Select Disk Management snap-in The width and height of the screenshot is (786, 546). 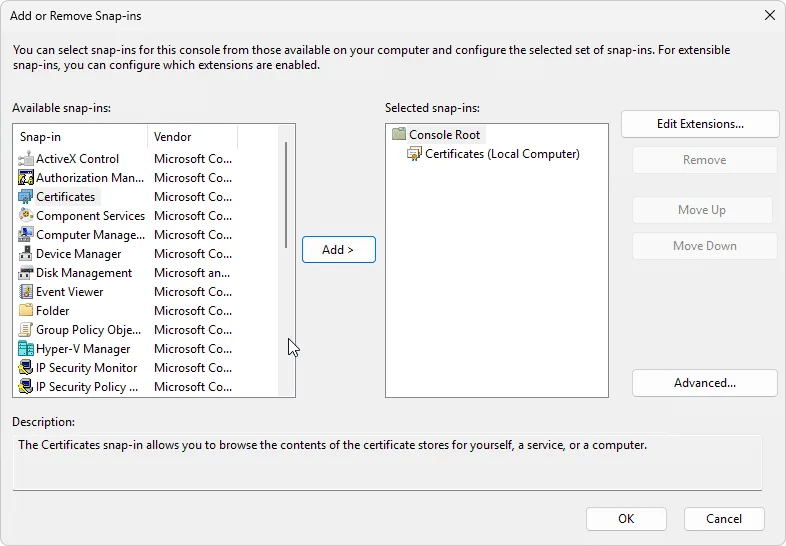tap(84, 273)
